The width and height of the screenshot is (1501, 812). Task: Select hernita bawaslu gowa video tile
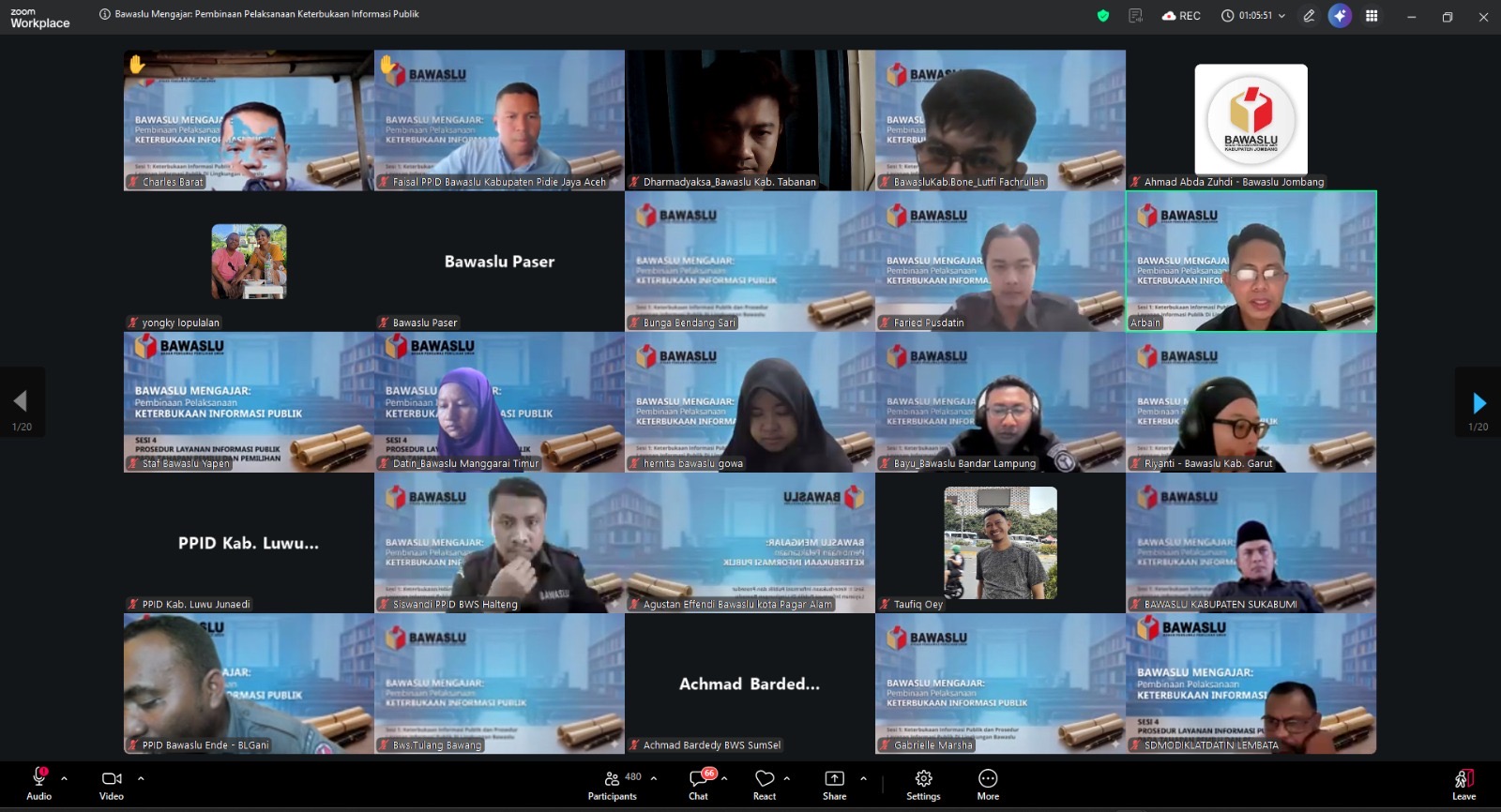750,402
